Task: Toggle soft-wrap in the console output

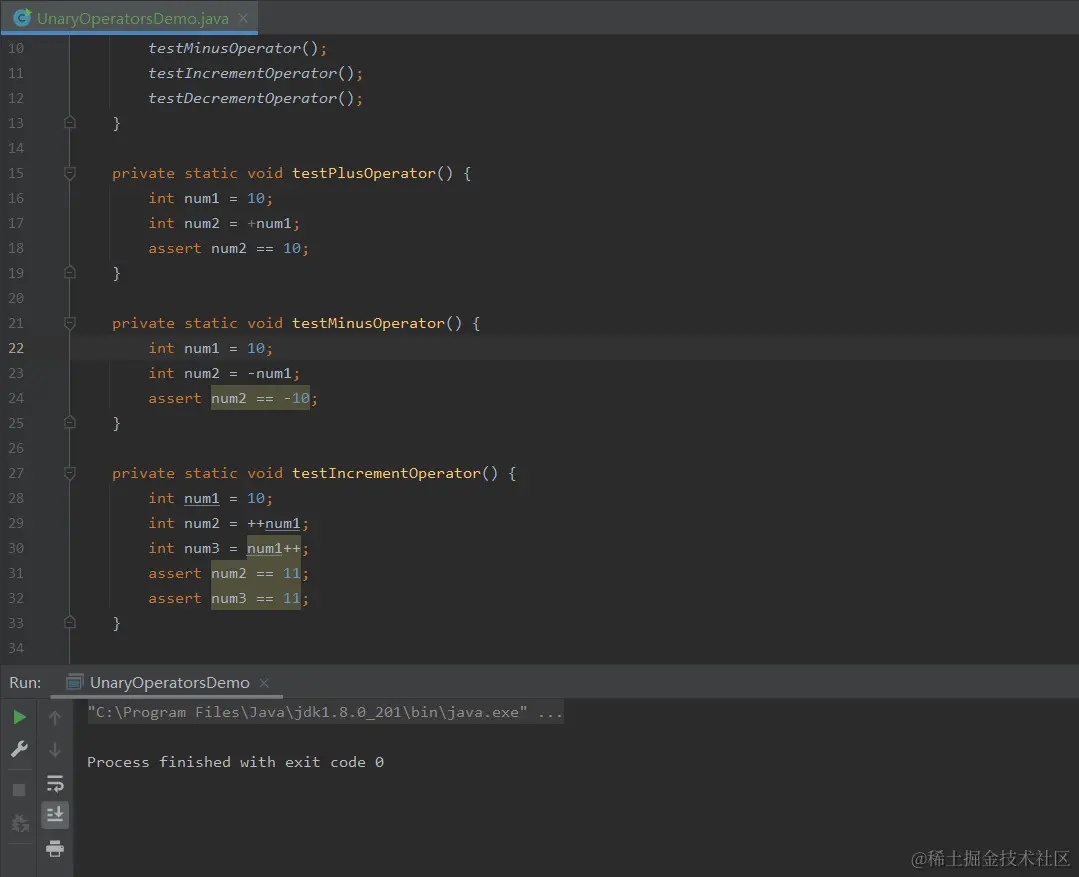Action: pos(55,783)
